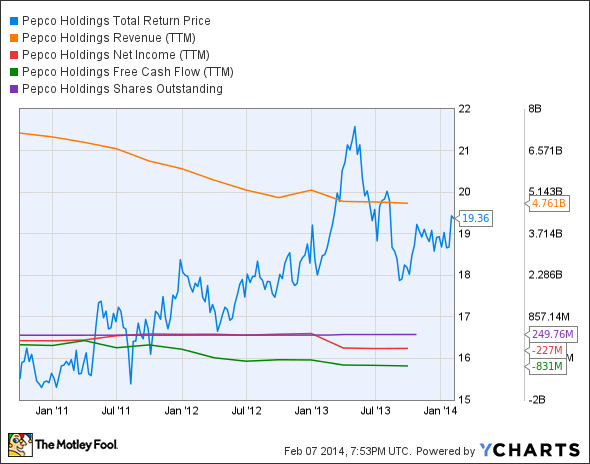
Task: Click the 2.286B right axis label
Action: click(x=545, y=275)
